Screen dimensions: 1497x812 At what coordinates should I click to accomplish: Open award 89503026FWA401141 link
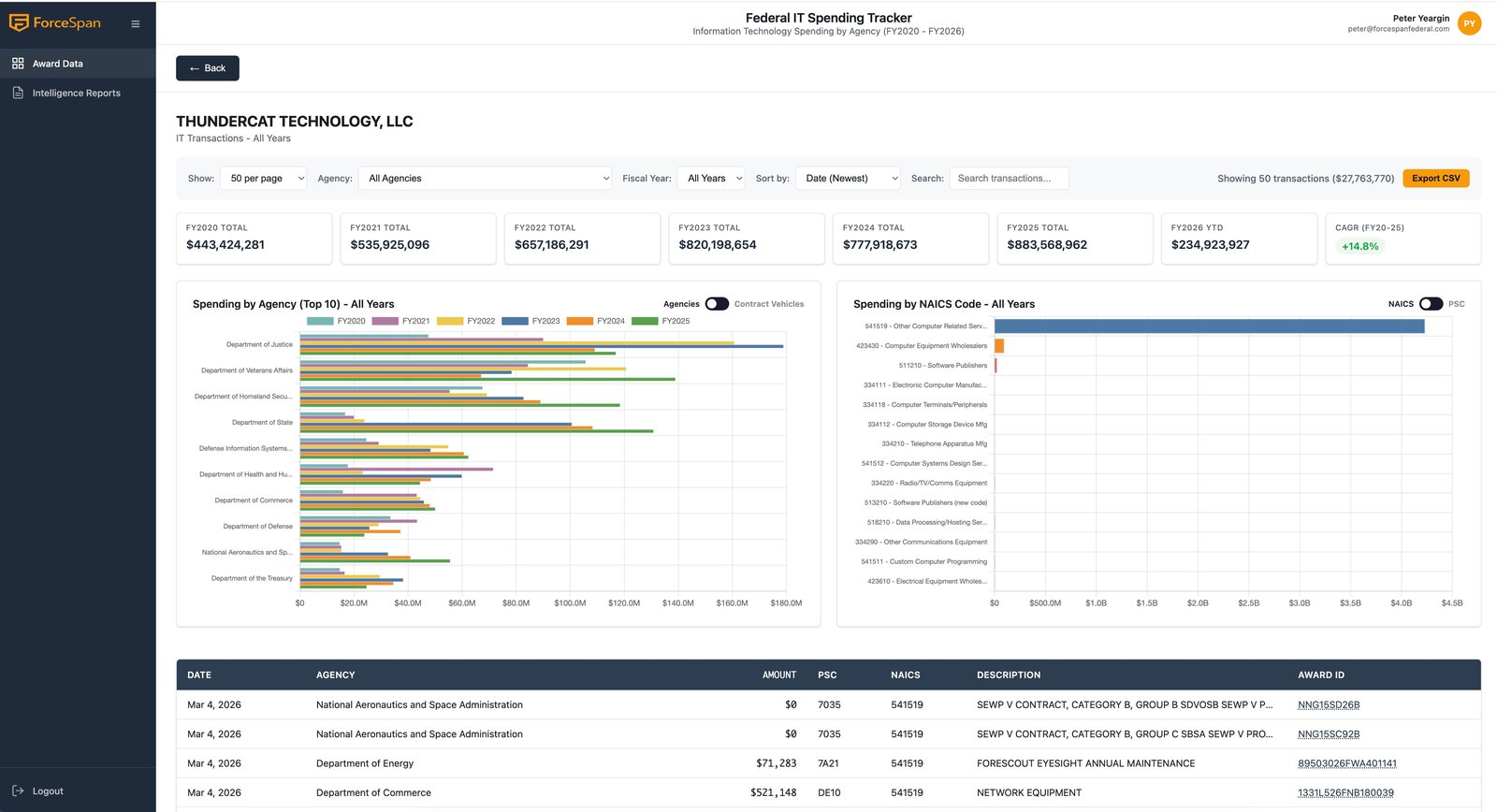click(1347, 763)
